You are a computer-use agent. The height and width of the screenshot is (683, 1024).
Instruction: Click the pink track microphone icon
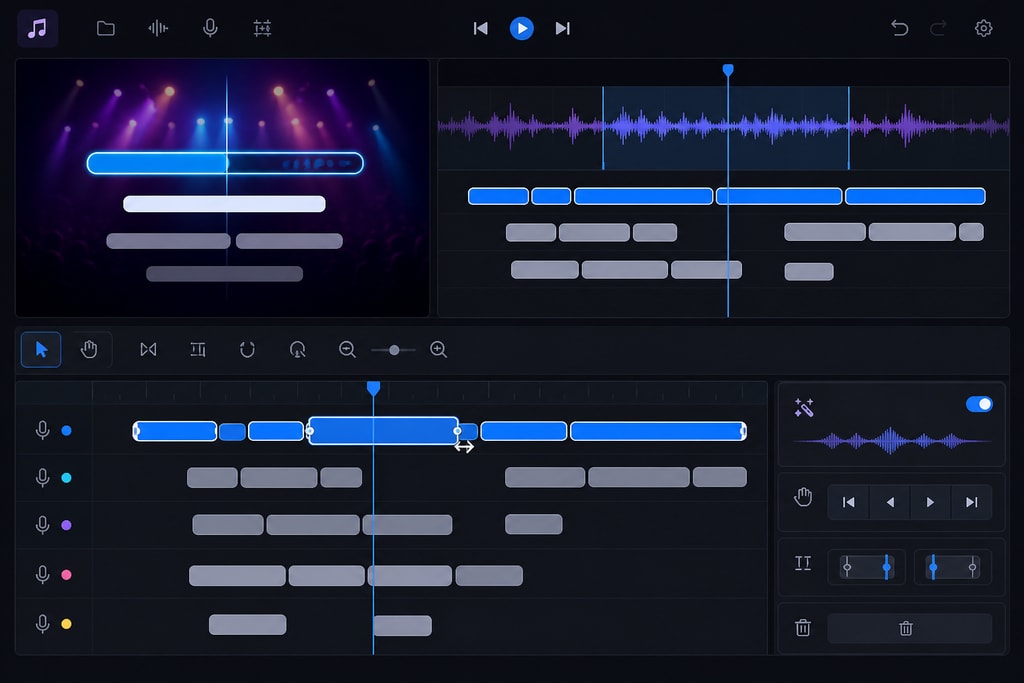(42, 575)
